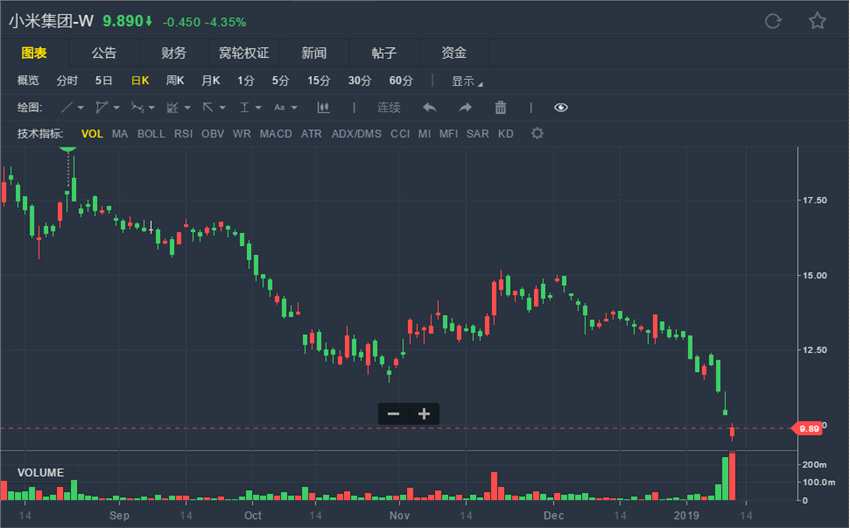This screenshot has height=528, width=850.
Task: Undo the last drawing action
Action: point(429,107)
